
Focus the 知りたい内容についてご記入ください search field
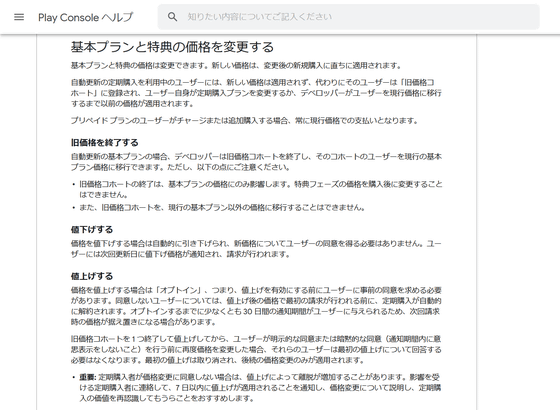click(x=349, y=17)
